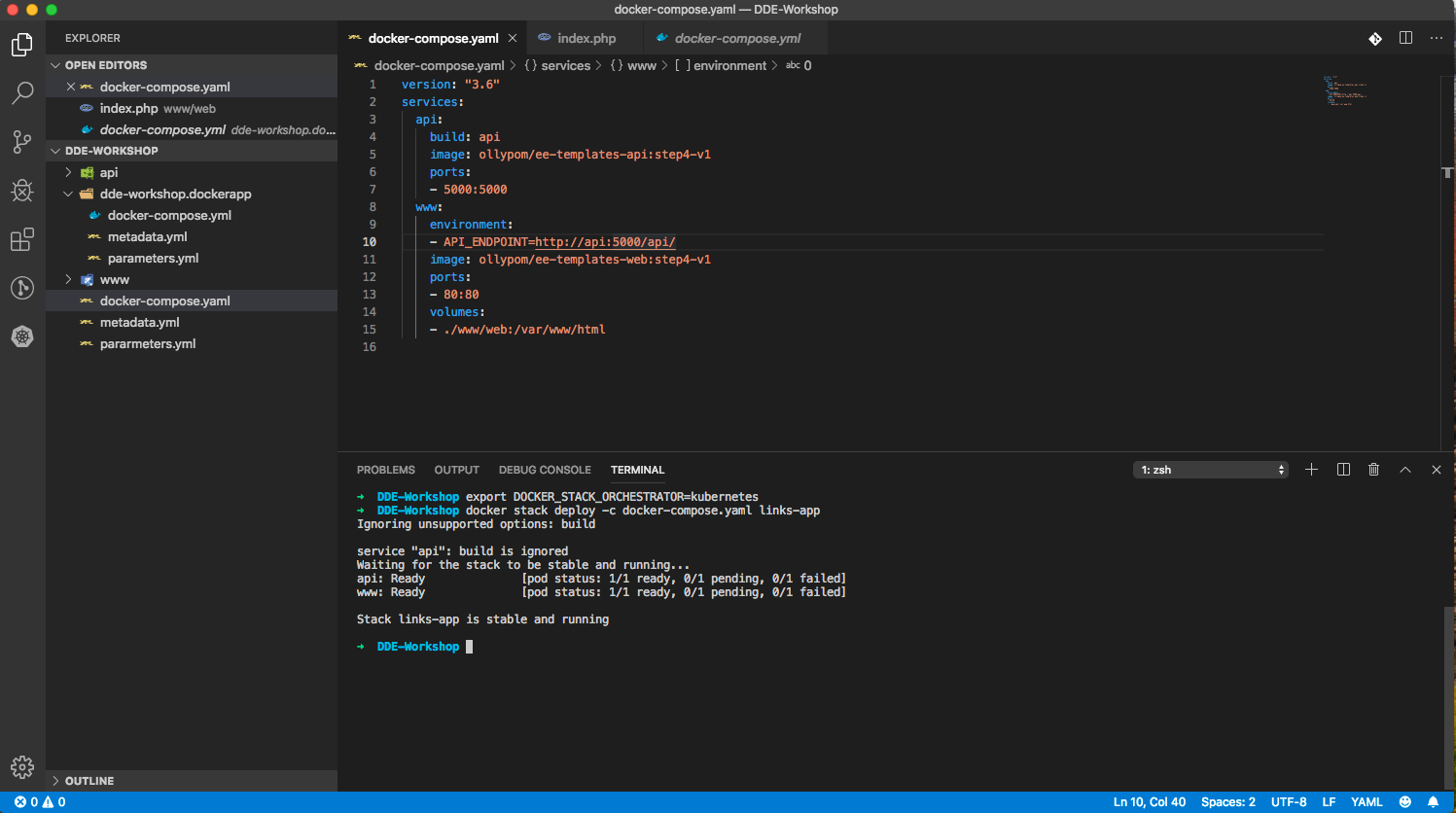
Task: Click the www breadcrumb segment
Action: point(633,65)
